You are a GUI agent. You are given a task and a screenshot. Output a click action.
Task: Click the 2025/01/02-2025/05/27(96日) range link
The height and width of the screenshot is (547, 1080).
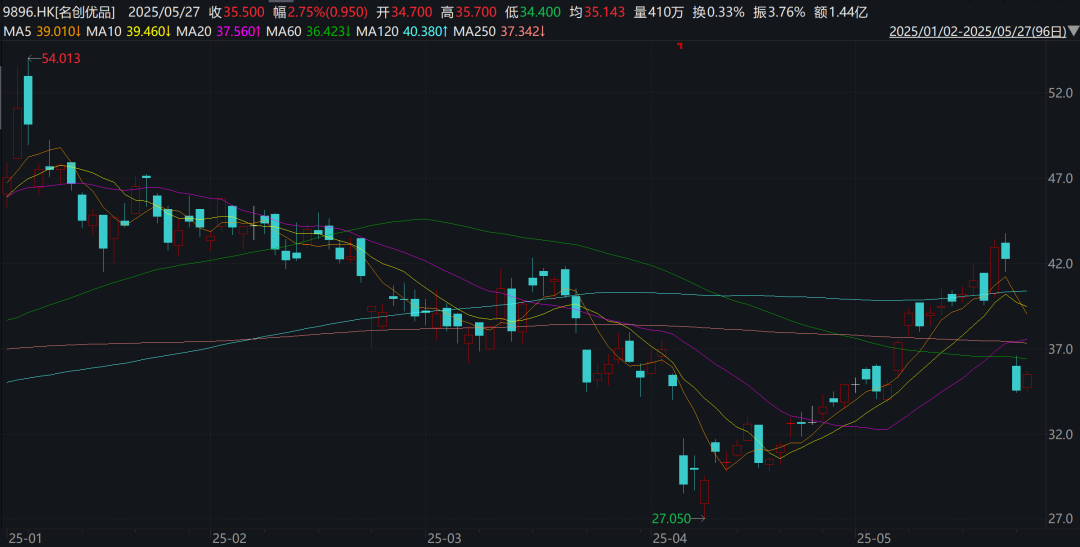point(978,31)
